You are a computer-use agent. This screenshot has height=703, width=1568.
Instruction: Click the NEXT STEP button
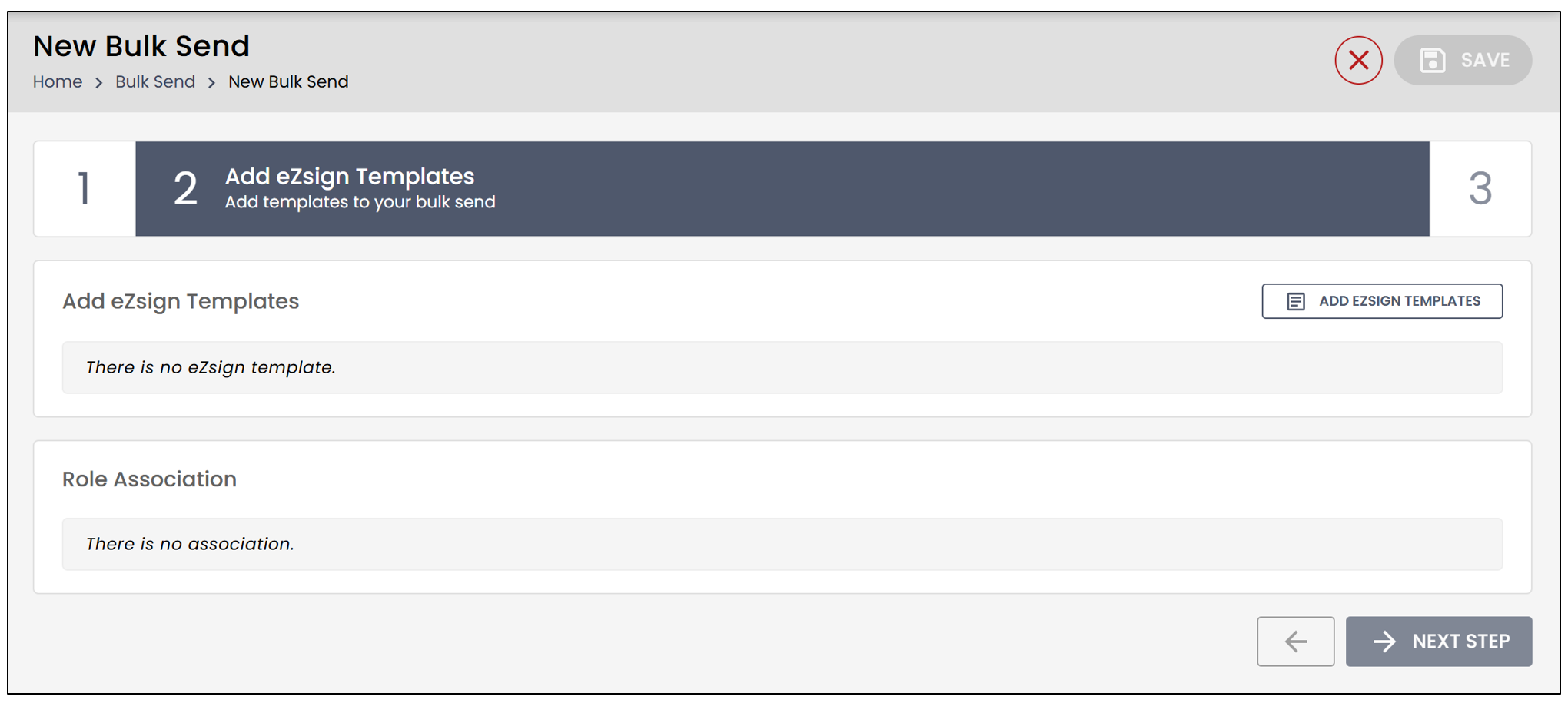coord(1439,641)
